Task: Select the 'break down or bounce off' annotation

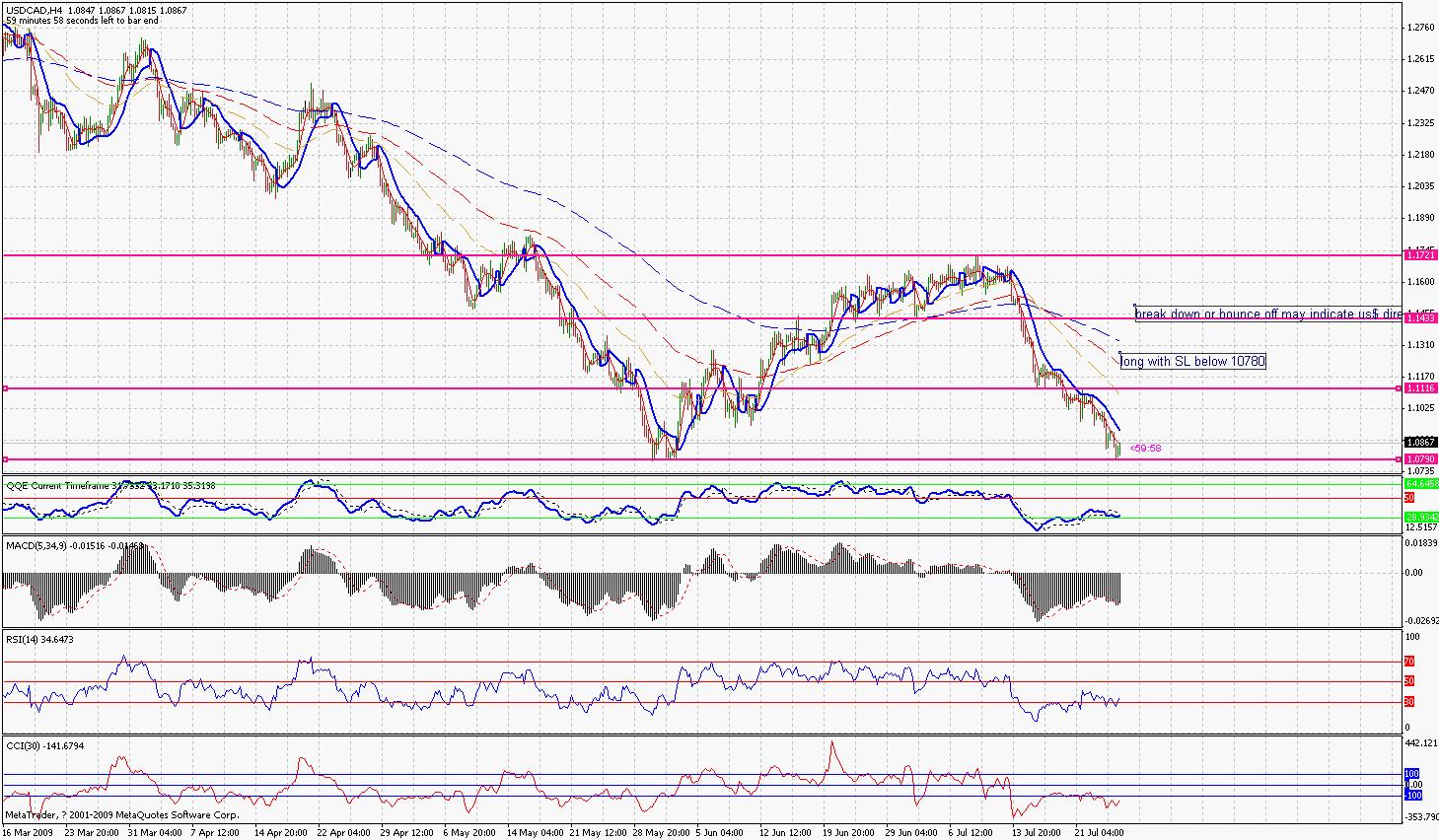Action: click(x=1267, y=315)
